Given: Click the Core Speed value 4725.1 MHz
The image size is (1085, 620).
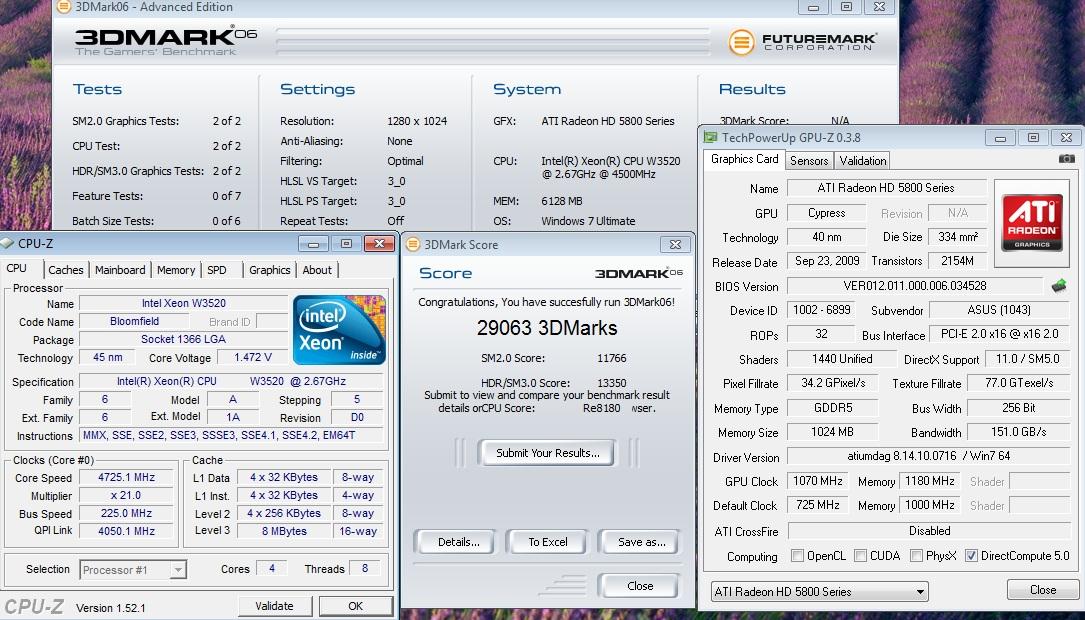Looking at the screenshot, I should pos(127,477).
